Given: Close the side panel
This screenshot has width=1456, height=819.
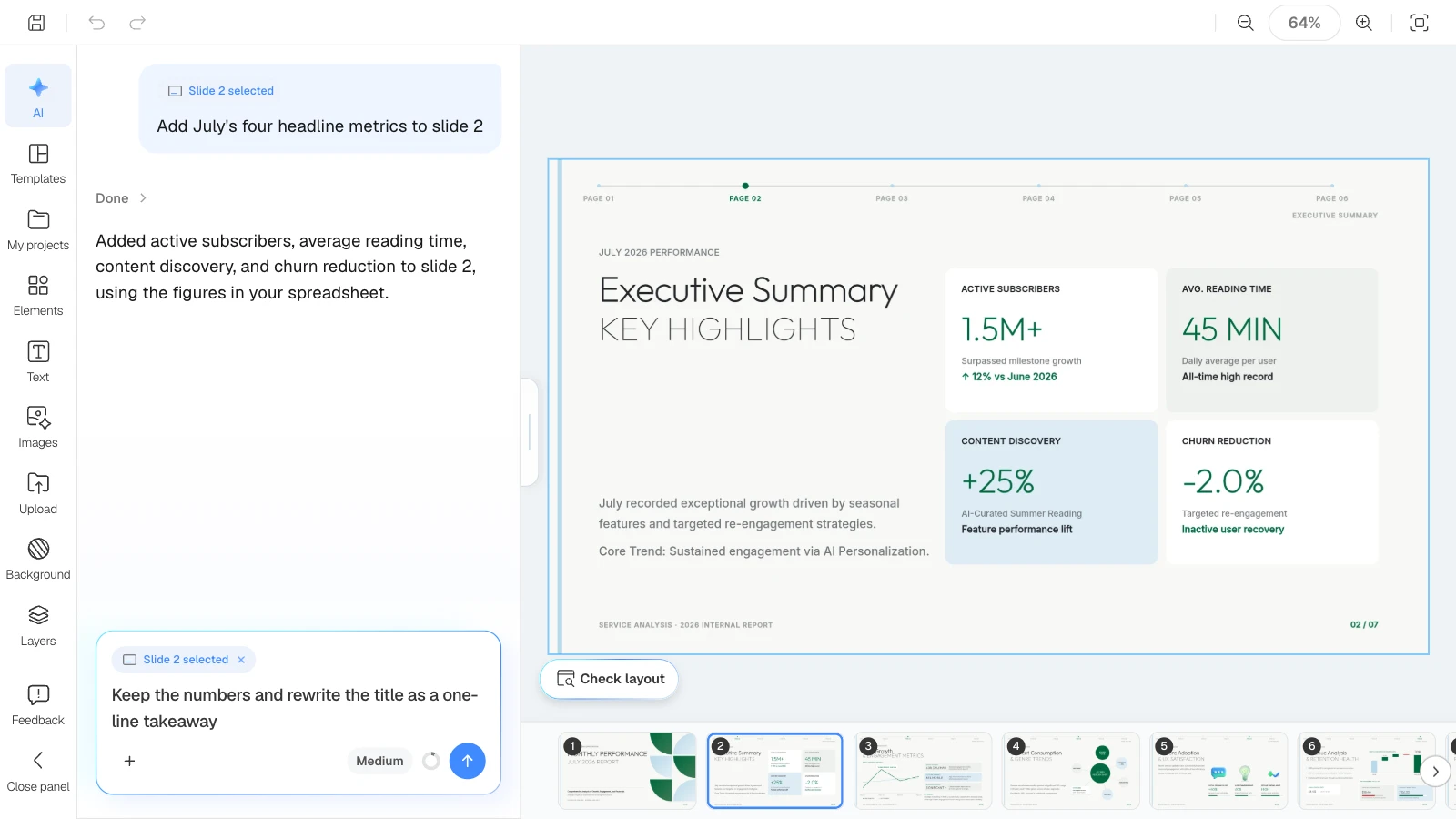Looking at the screenshot, I should click(x=38, y=772).
